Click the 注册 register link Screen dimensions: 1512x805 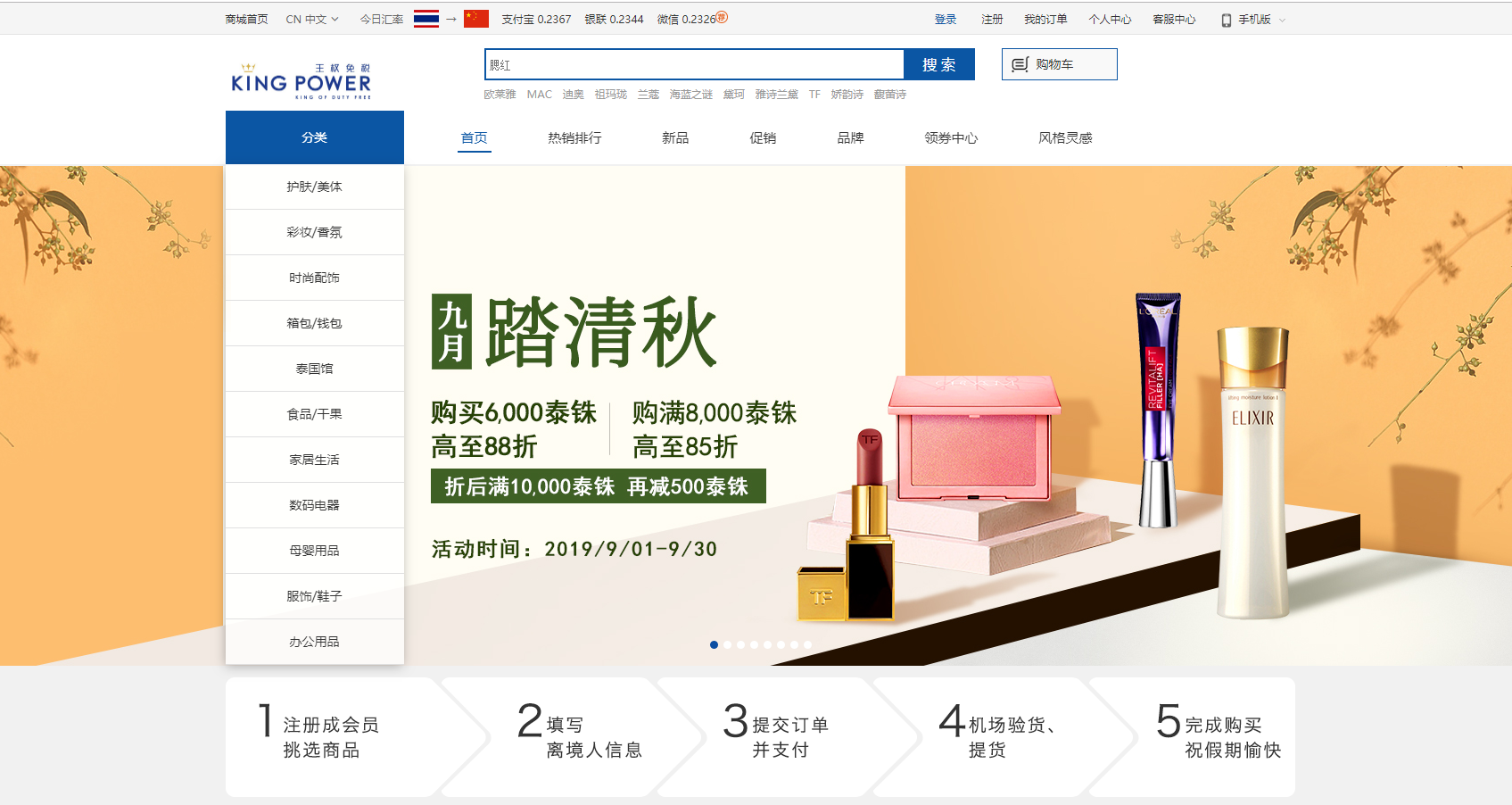pos(992,19)
